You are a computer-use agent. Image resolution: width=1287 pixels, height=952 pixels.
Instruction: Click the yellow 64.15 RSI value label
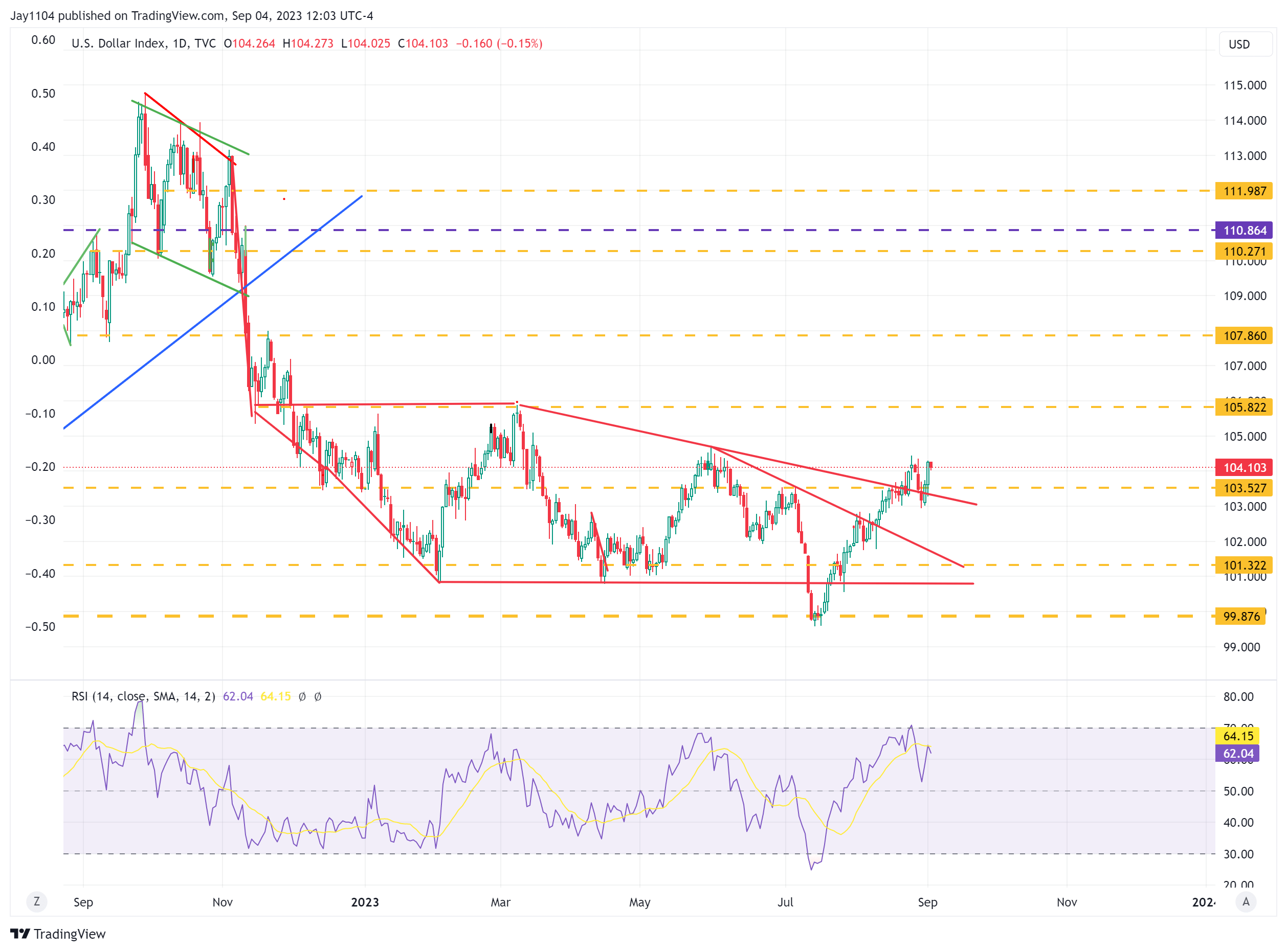(1237, 735)
